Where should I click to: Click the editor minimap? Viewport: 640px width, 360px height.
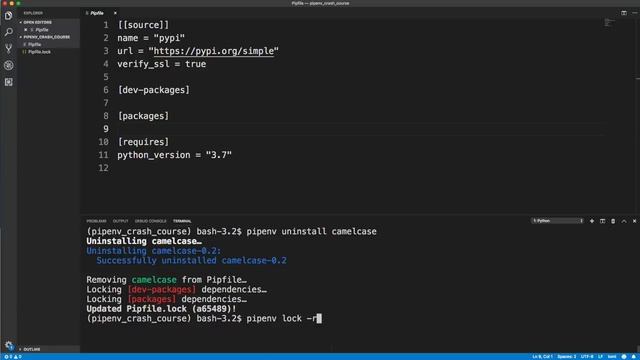[609, 22]
